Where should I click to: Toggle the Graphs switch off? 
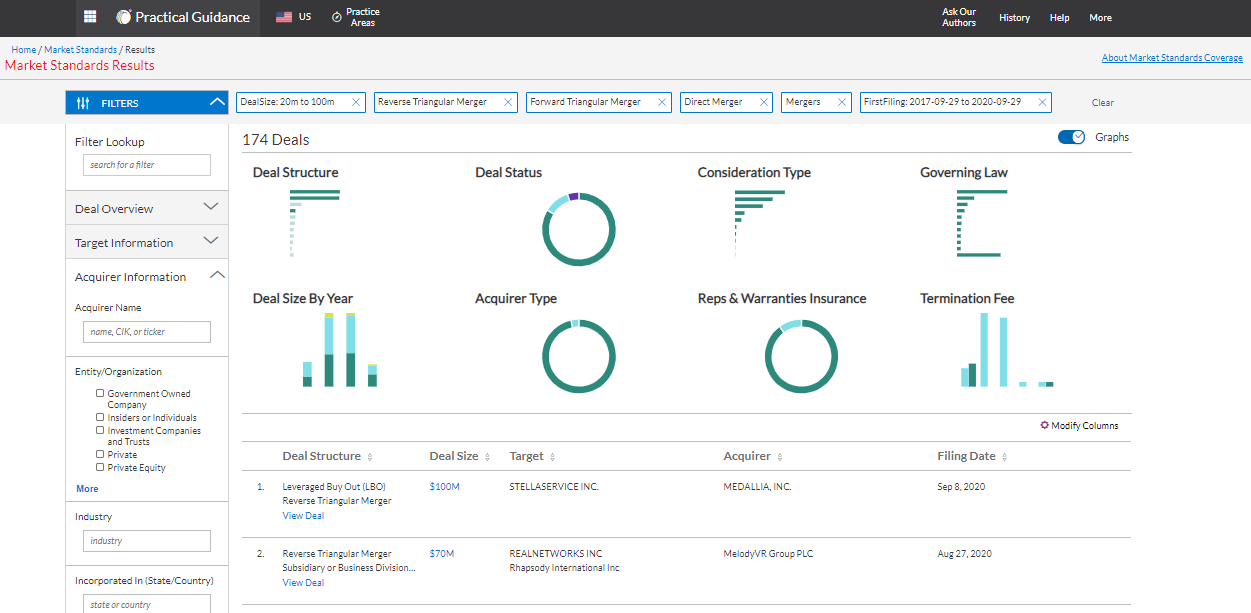pyautogui.click(x=1071, y=137)
